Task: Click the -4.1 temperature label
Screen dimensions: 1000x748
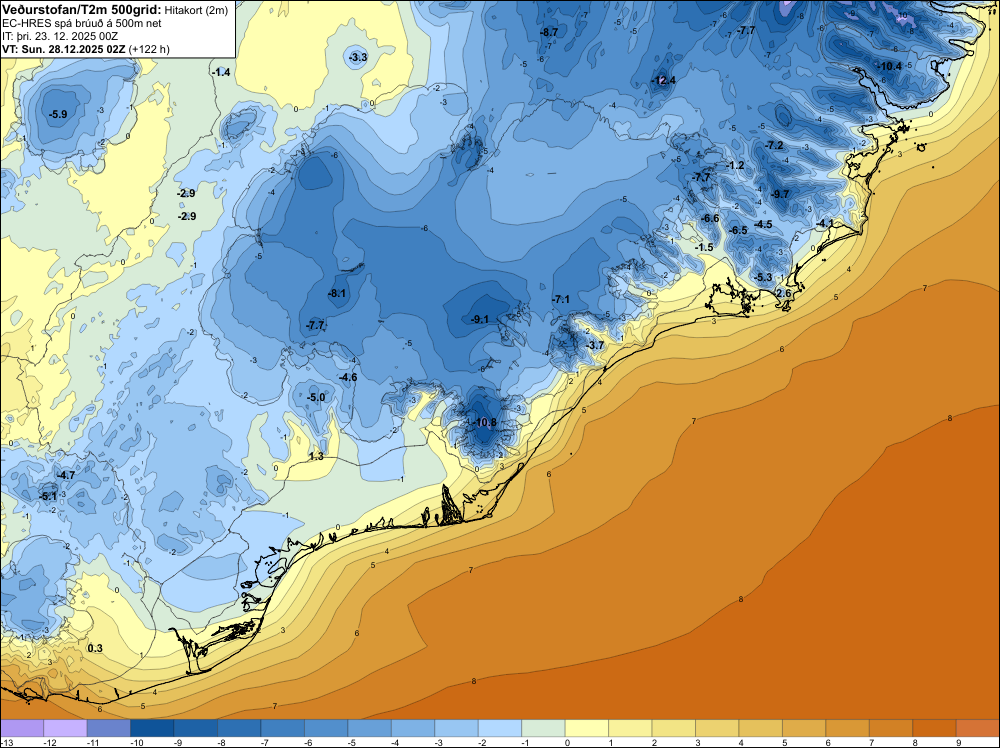Action: (825, 223)
